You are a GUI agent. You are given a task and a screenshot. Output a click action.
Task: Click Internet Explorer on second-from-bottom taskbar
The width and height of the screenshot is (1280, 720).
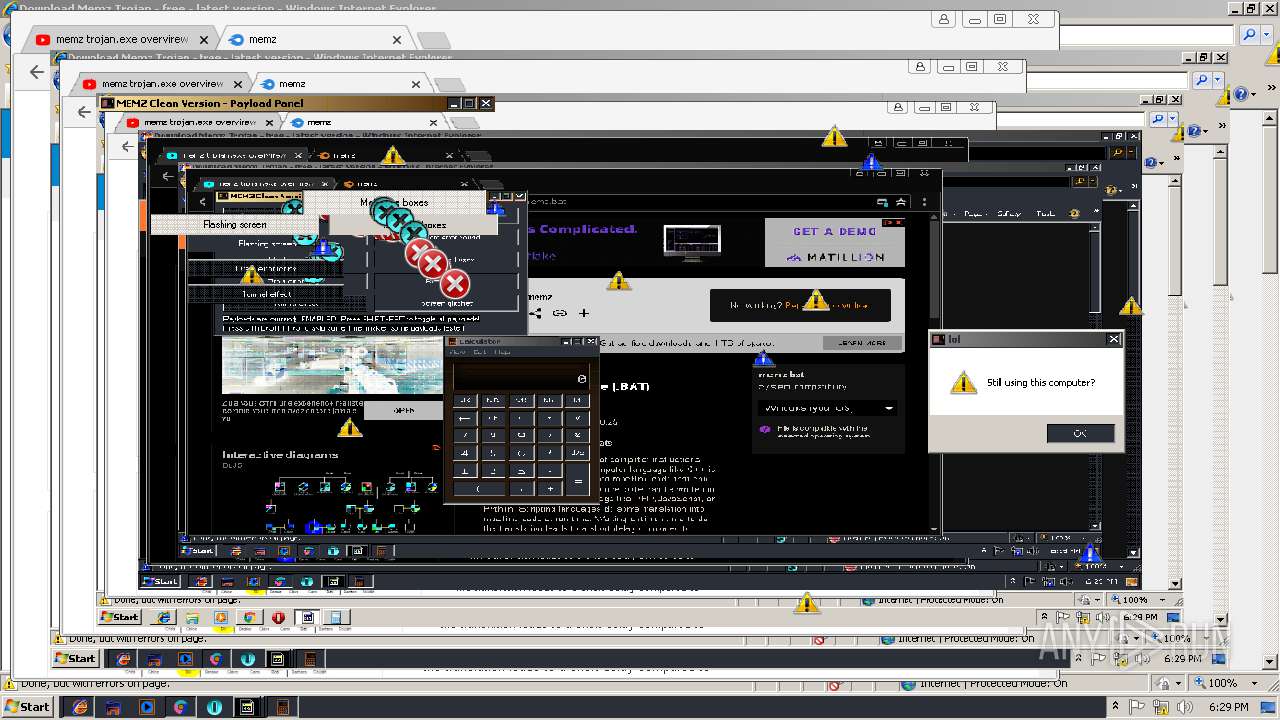coord(122,659)
